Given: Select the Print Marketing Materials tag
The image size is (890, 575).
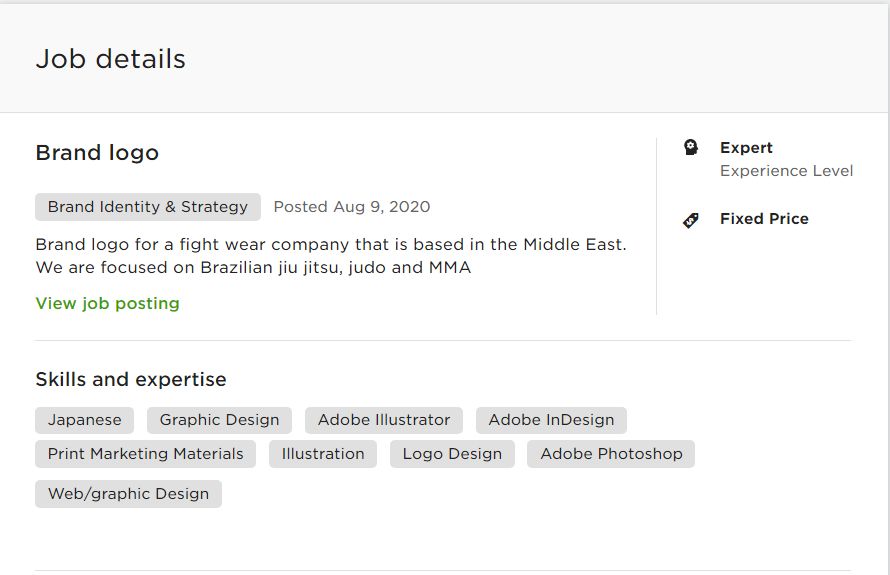Looking at the screenshot, I should (145, 454).
